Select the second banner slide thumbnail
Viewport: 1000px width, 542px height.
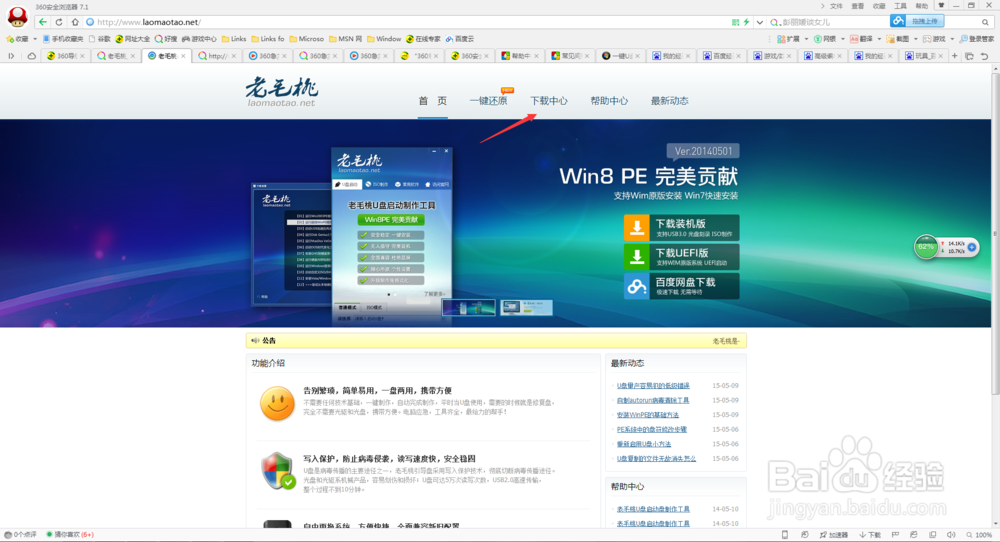[x=526, y=307]
